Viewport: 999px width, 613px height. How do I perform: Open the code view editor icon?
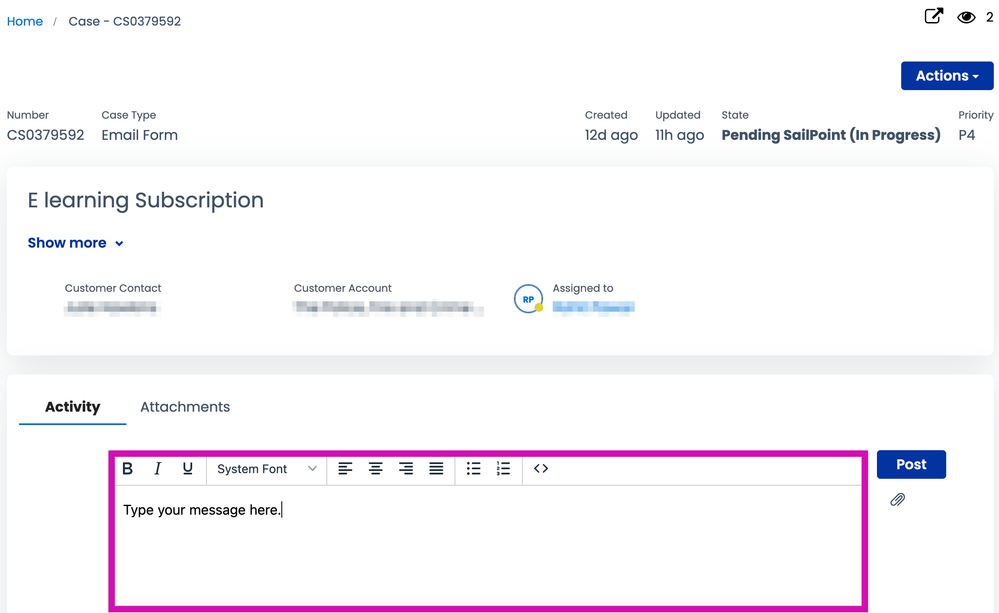(541, 469)
